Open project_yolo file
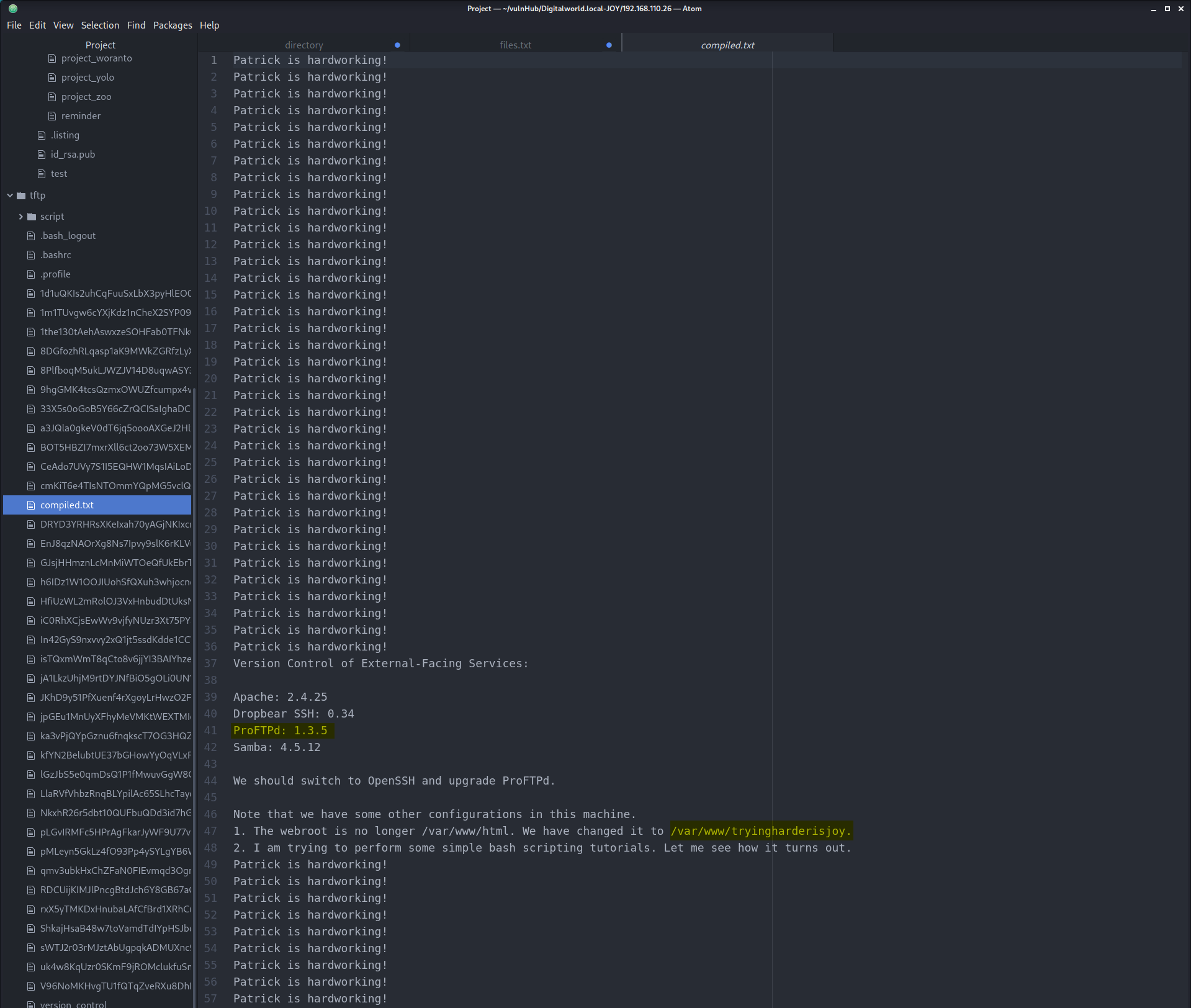1191x1008 pixels. coord(88,78)
